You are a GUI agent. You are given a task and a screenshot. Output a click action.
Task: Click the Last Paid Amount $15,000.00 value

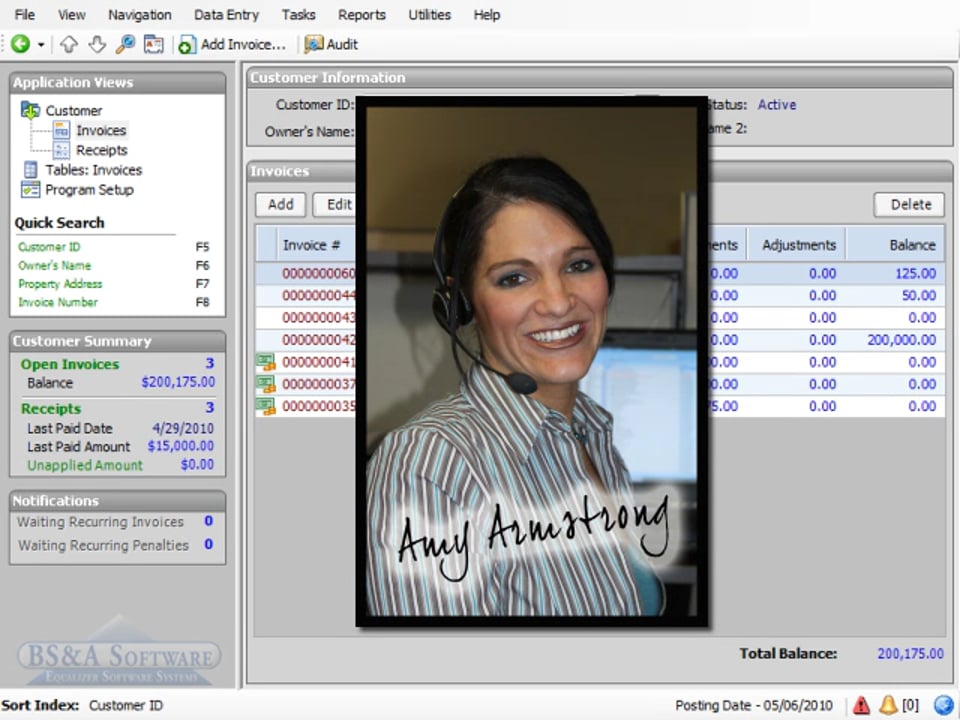click(x=181, y=446)
